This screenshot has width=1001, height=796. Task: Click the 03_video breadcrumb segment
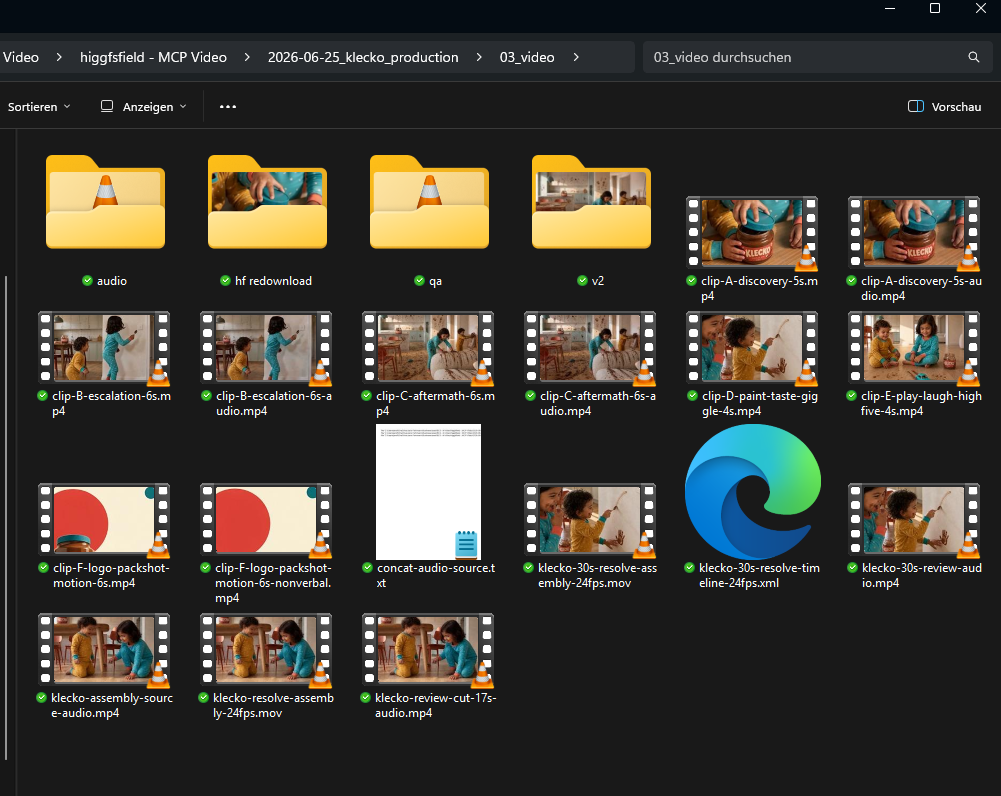click(527, 57)
